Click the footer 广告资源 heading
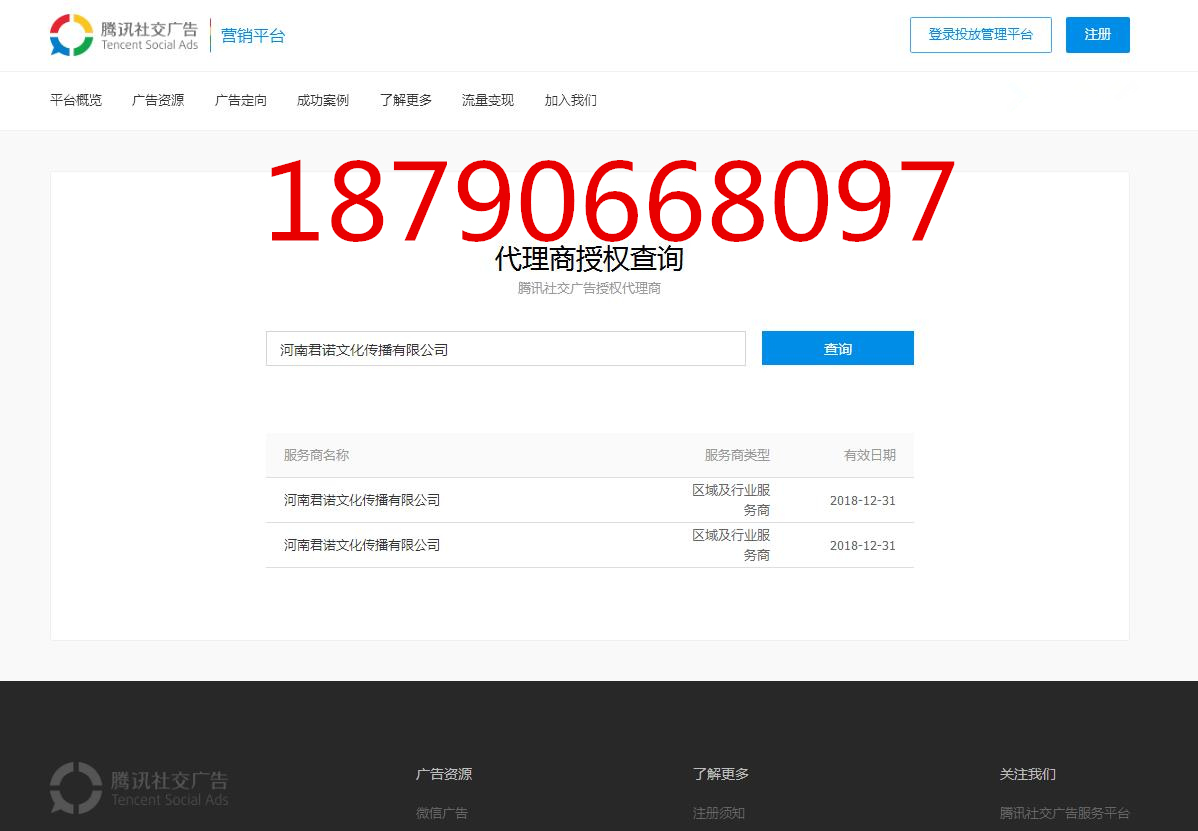 pyautogui.click(x=444, y=774)
